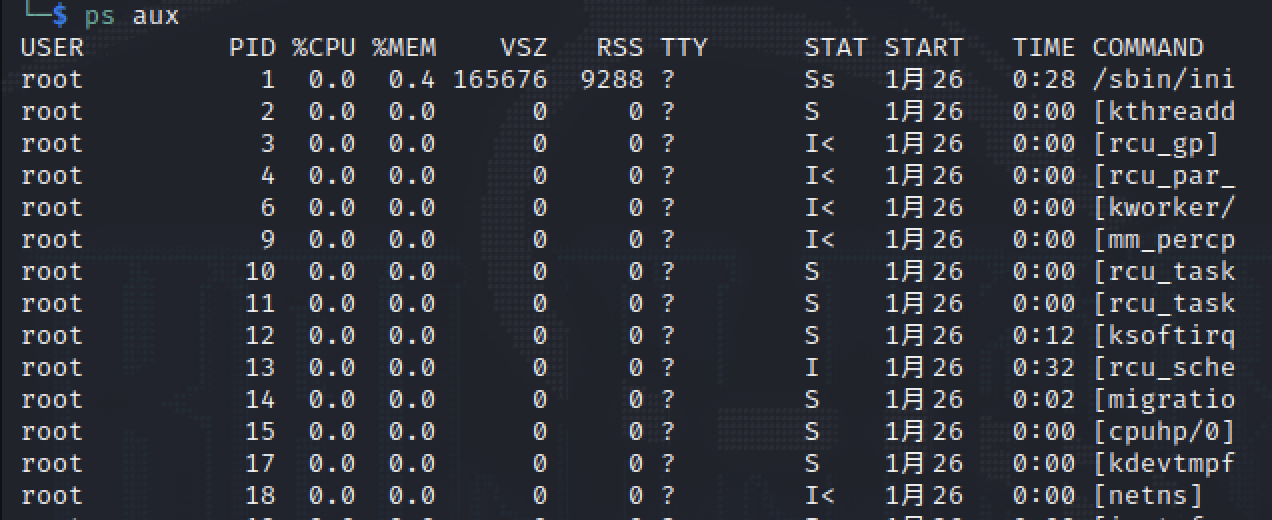
Task: Select the [rcu_gp] process entry
Action: tap(1156, 144)
